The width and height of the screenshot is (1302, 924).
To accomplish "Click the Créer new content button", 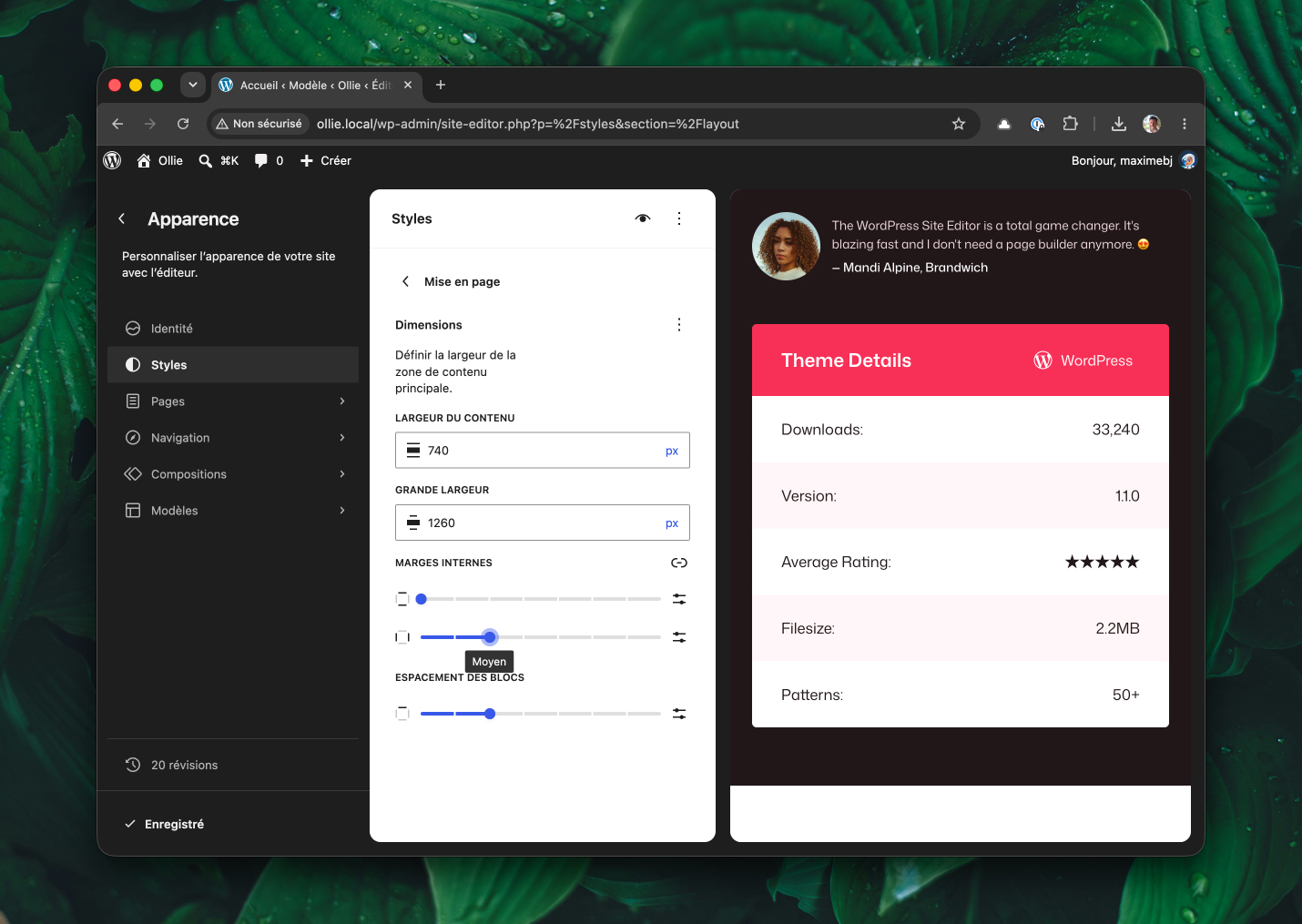I will [x=325, y=160].
